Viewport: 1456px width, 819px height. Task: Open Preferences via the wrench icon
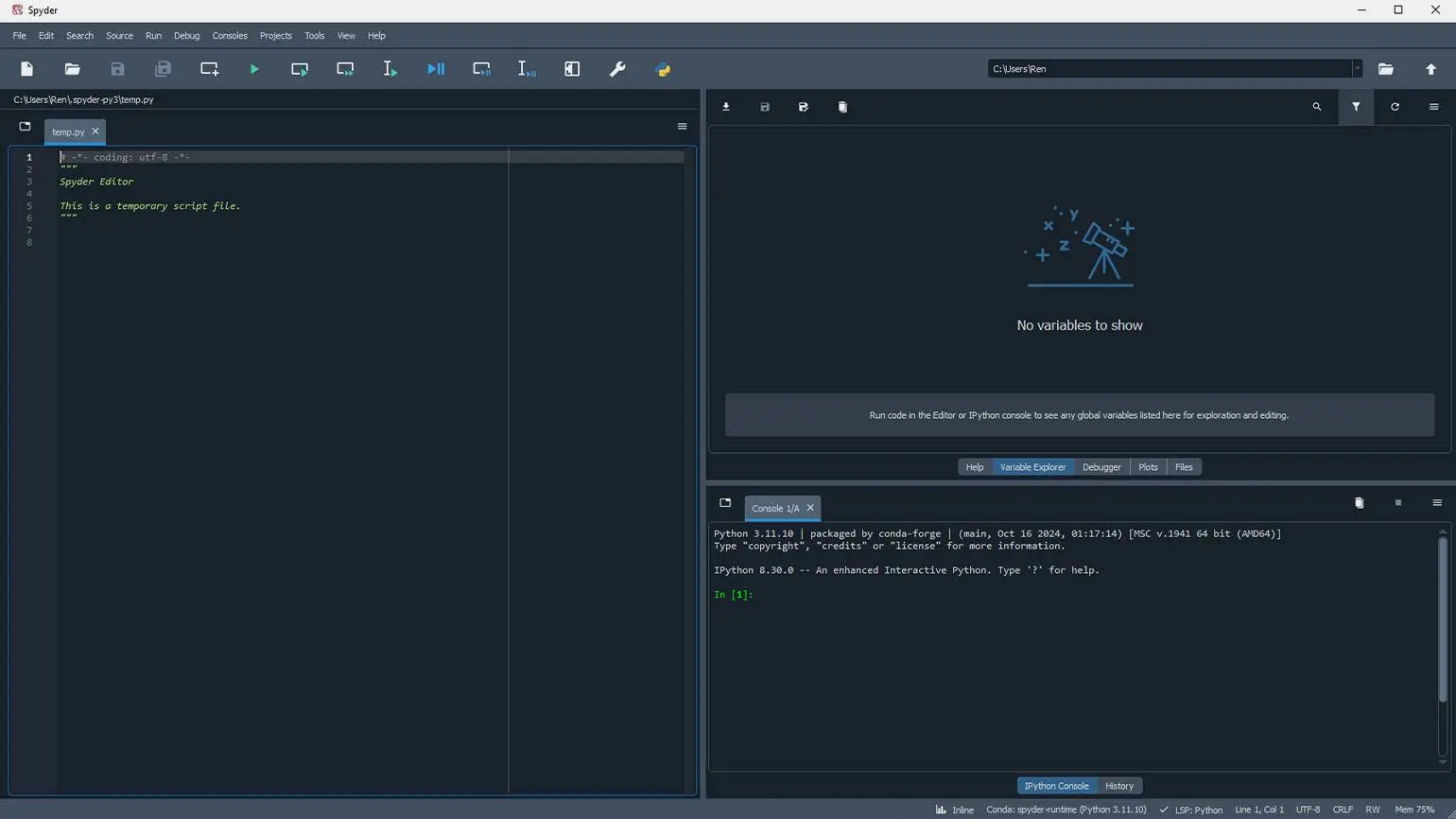pos(617,69)
